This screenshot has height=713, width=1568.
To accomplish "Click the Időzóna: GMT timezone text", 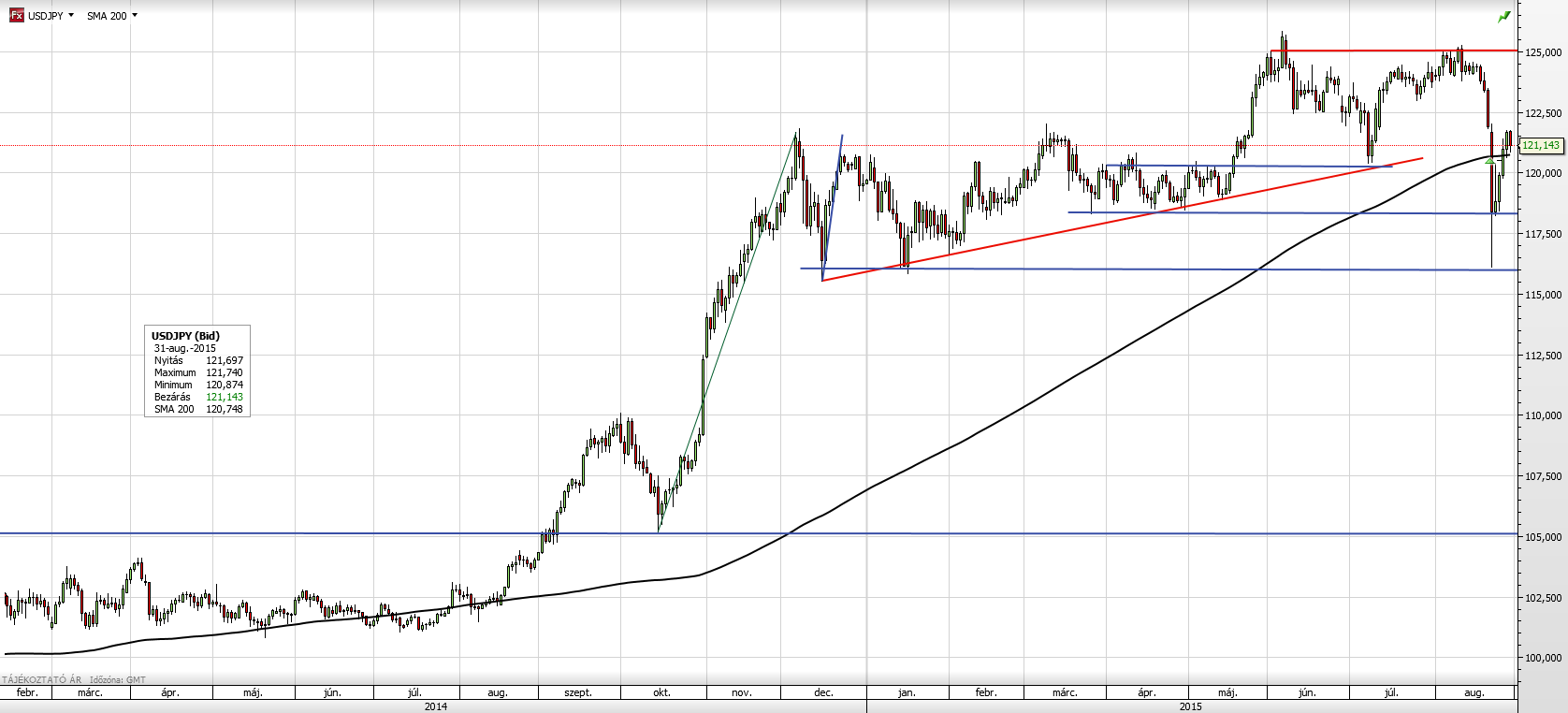I will [x=118, y=680].
